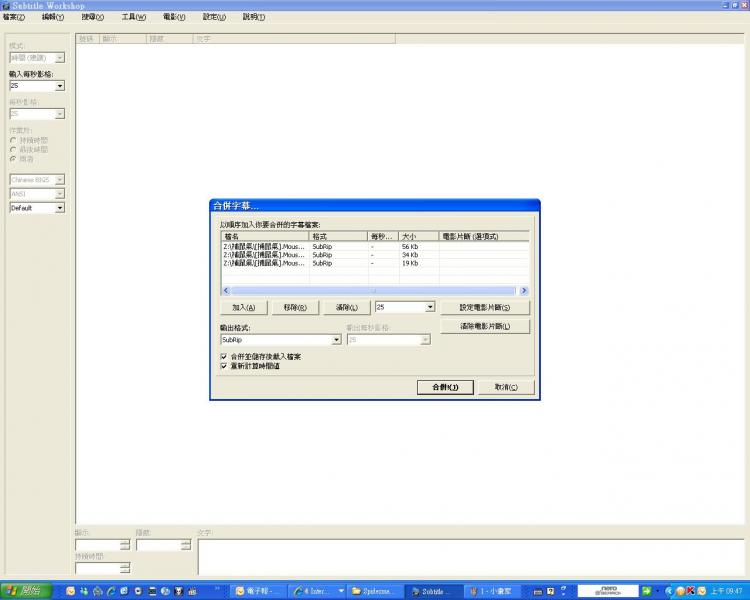Click the 大小 column header in file list
750x600 pixels.
(419, 236)
